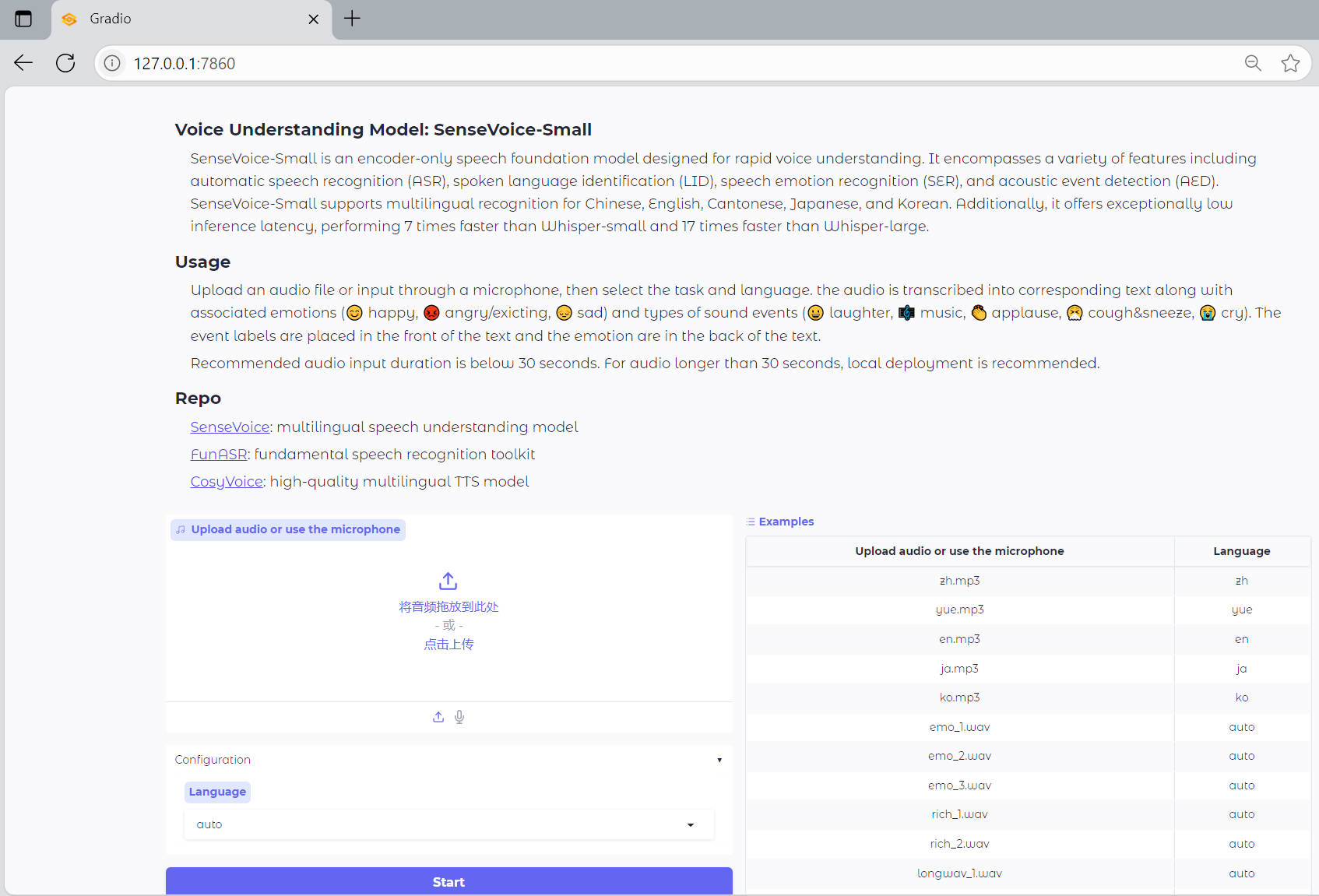Open the SenseVoice repo link

230,427
